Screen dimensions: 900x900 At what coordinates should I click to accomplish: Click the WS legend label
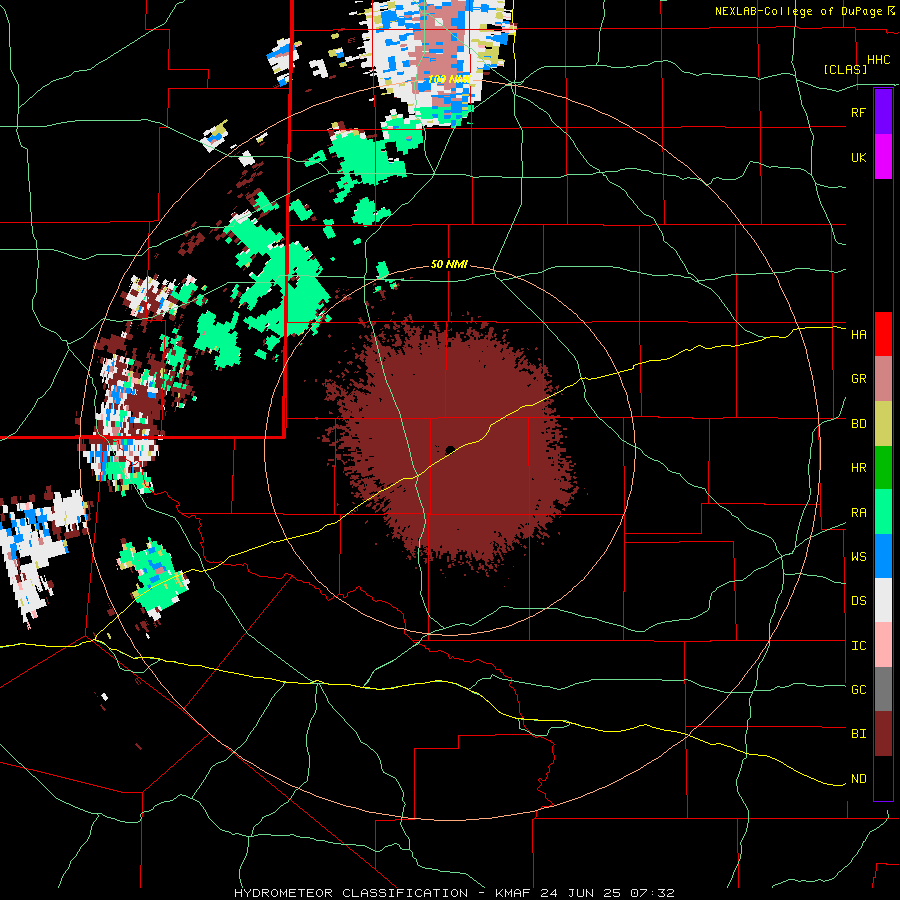point(859,556)
